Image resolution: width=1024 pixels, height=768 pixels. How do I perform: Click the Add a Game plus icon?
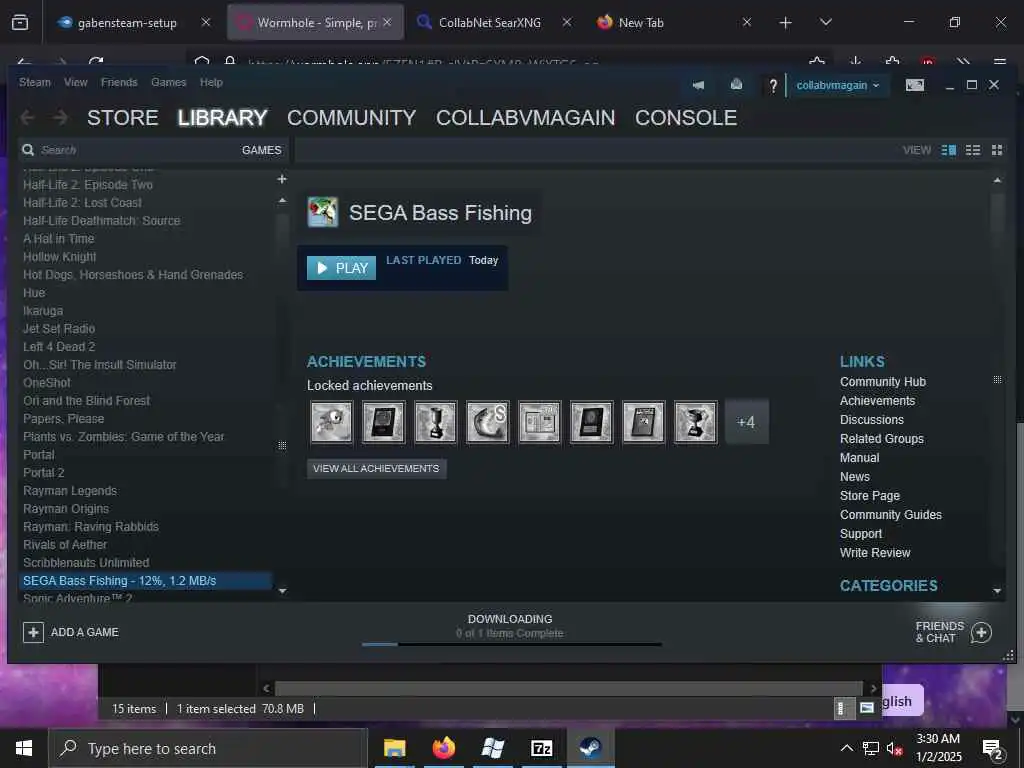pos(33,632)
